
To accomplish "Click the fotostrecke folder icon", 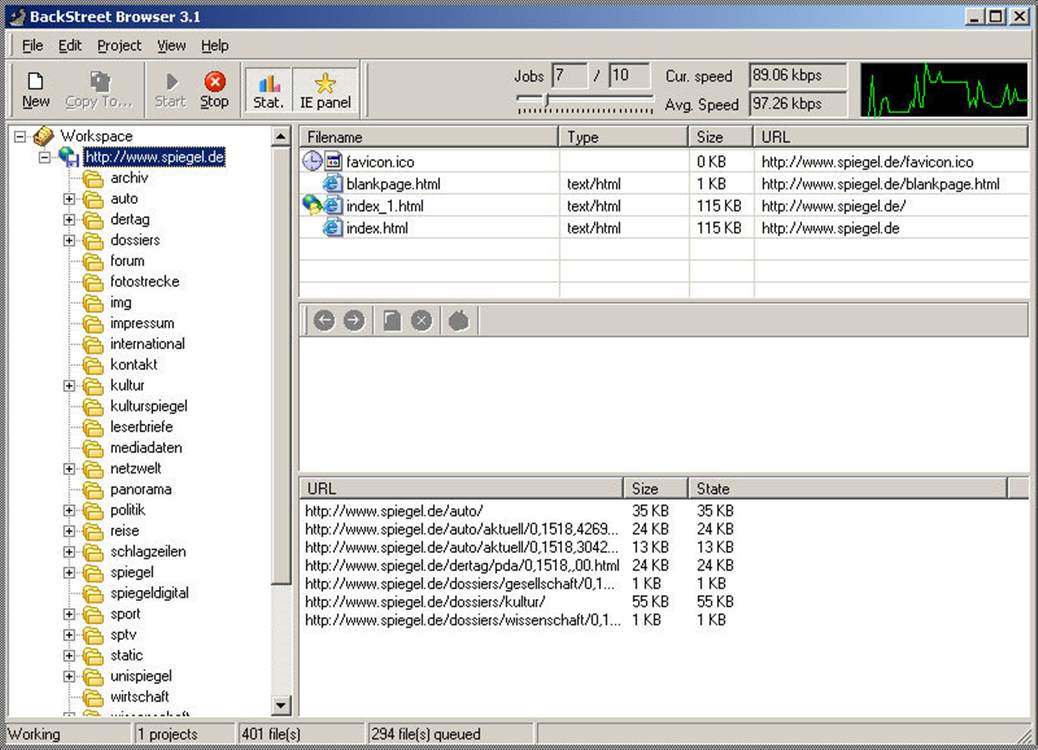I will (x=93, y=282).
